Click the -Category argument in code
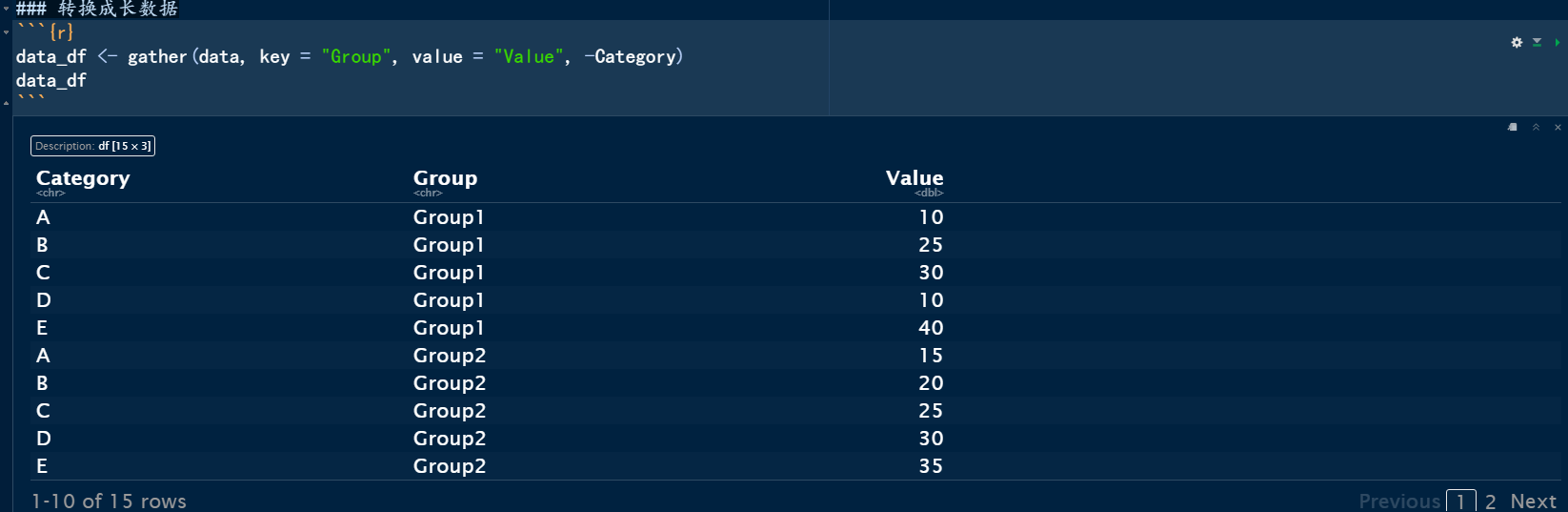The image size is (1568, 512). click(630, 56)
